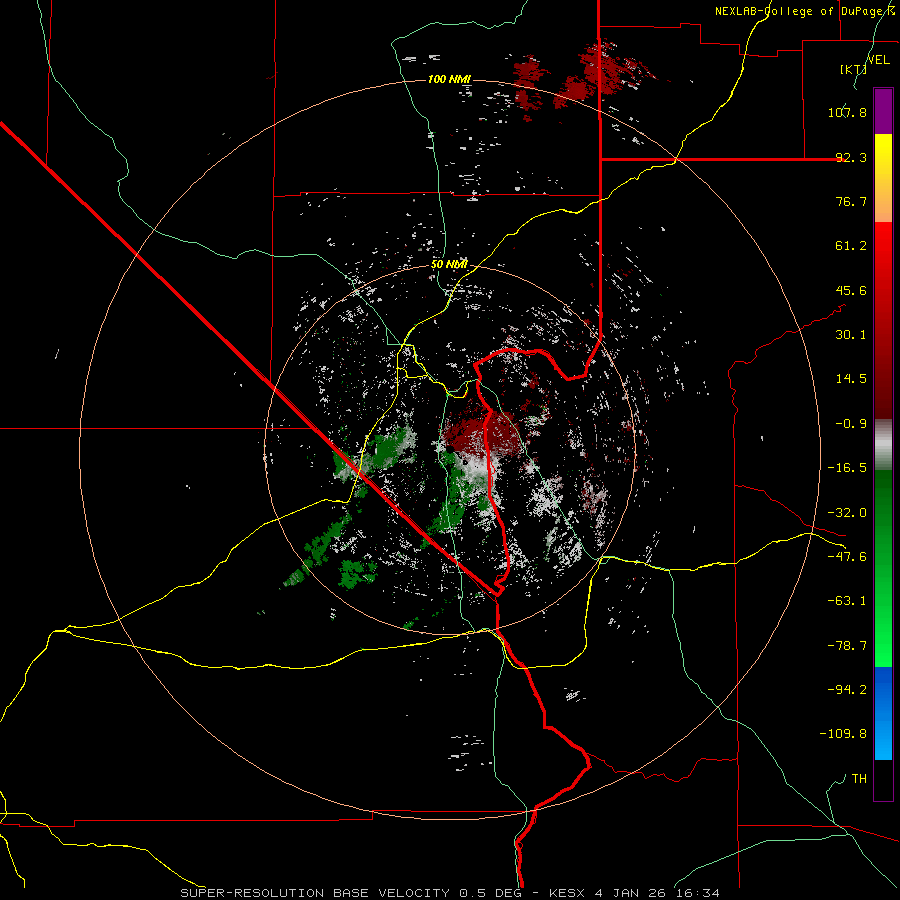The width and height of the screenshot is (900, 900).
Task: Click the -78.7 legend value
Action: pos(847,646)
